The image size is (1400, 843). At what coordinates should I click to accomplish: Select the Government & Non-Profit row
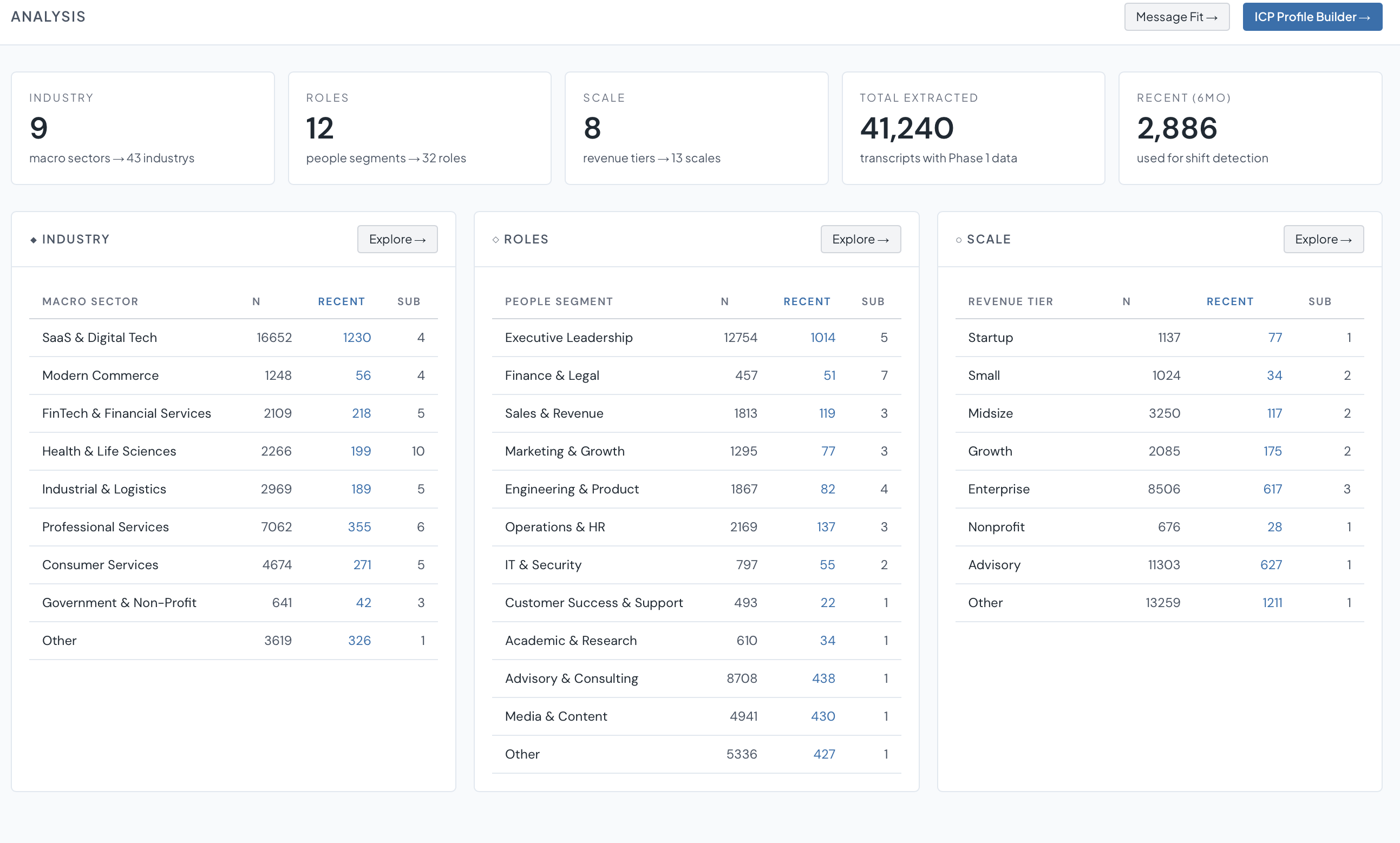click(233, 603)
